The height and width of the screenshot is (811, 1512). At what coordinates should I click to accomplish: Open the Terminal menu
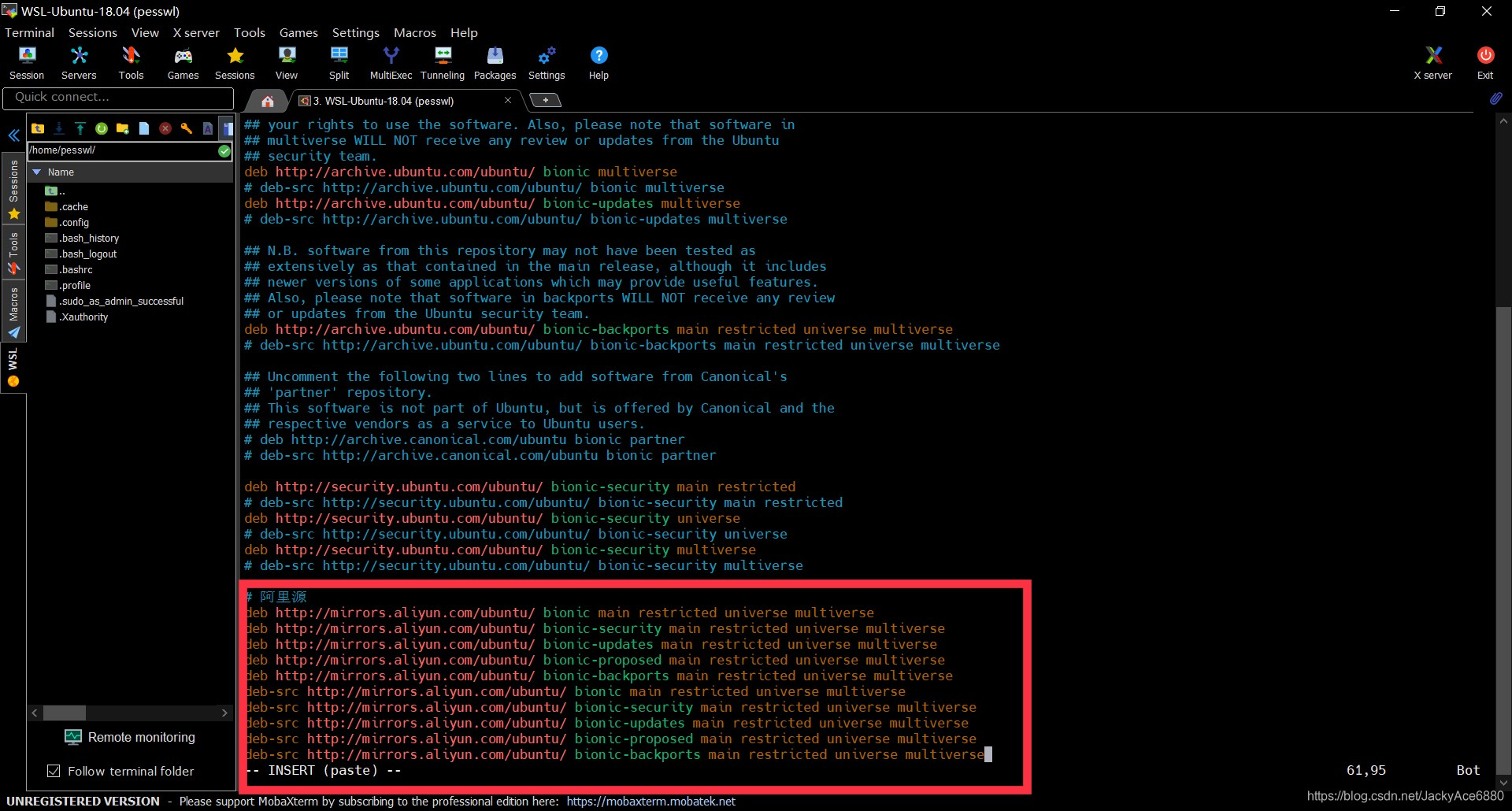[29, 32]
